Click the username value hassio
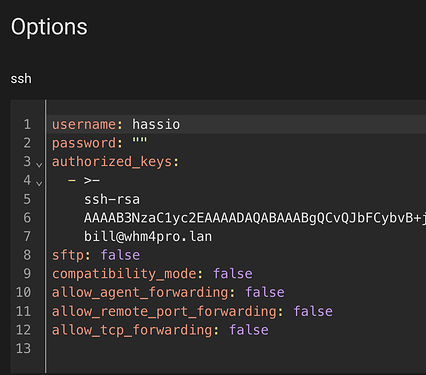The width and height of the screenshot is (426, 375). [156, 124]
